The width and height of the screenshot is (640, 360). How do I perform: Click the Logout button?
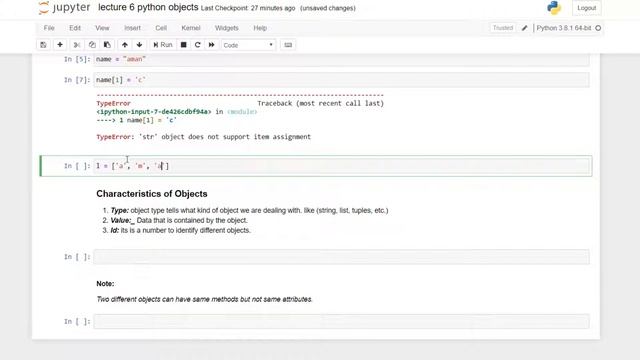click(587, 8)
